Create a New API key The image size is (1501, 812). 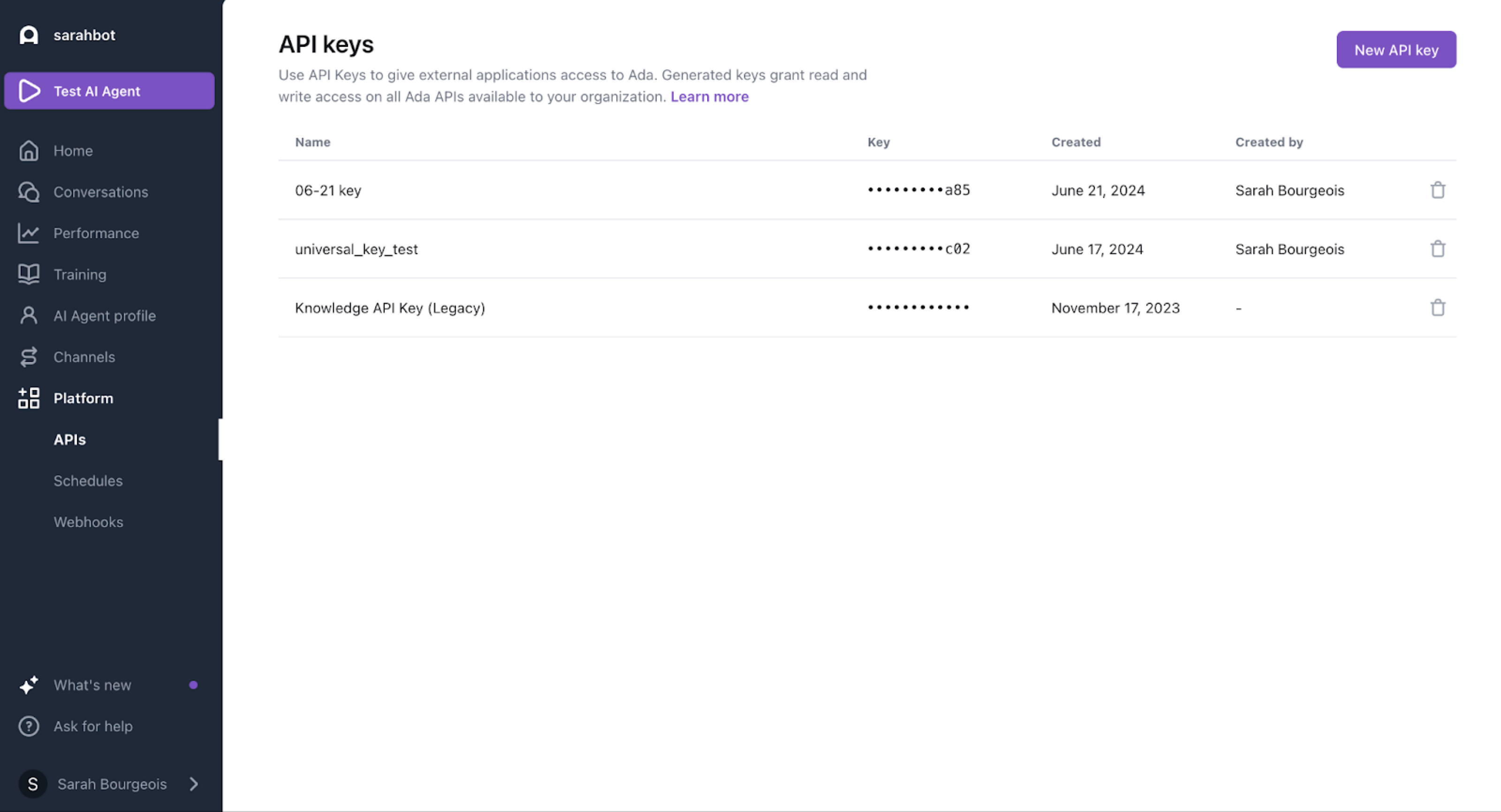click(1395, 50)
